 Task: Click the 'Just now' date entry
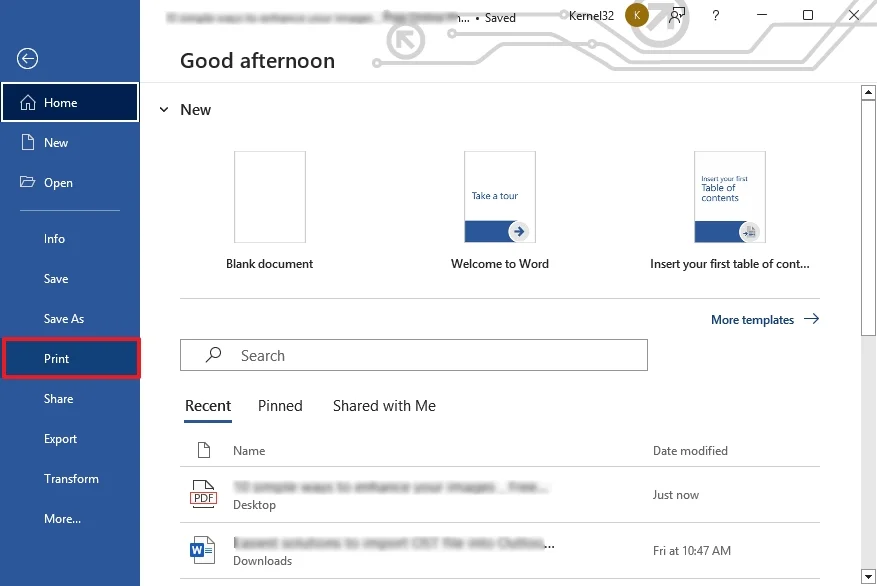(676, 495)
